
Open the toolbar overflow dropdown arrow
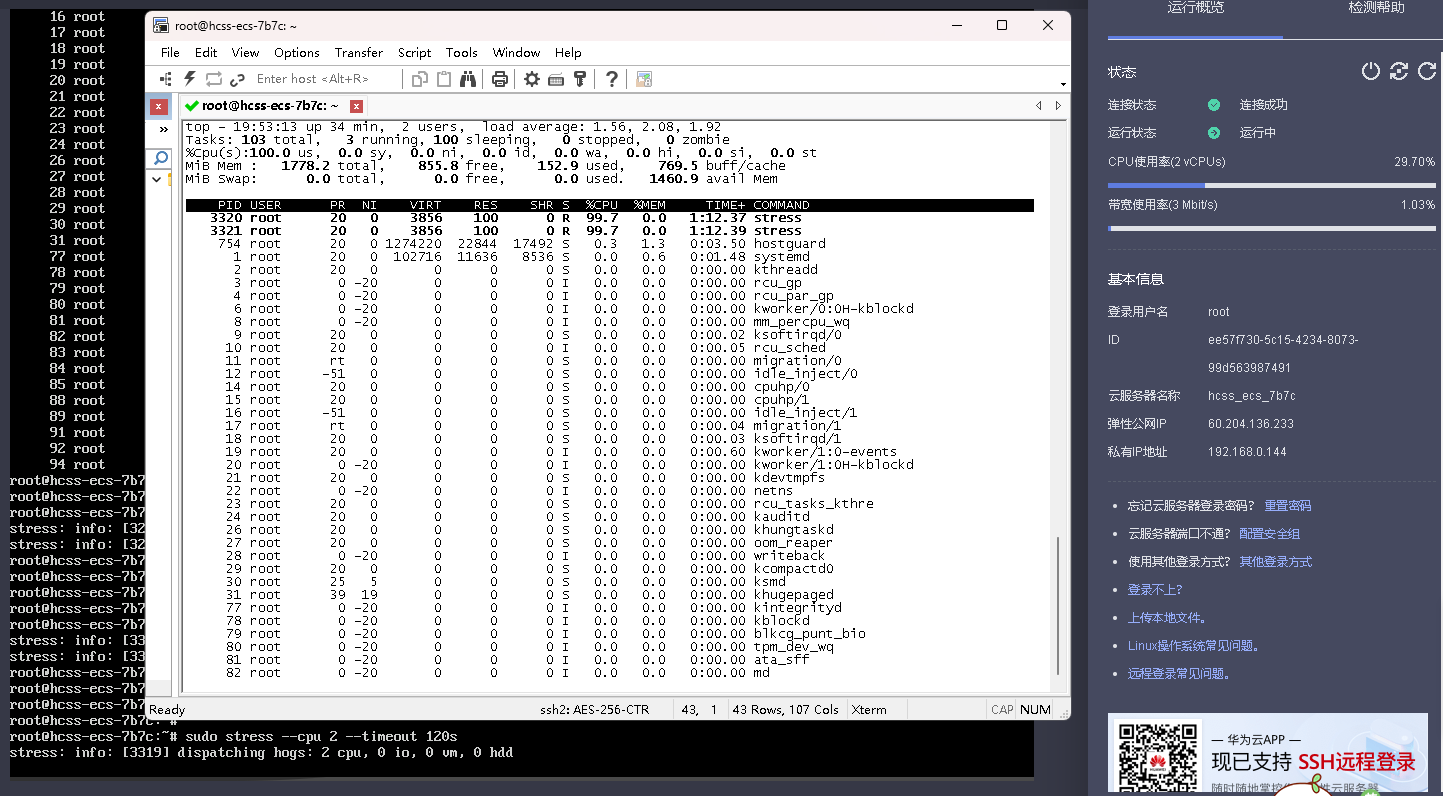1063,84
